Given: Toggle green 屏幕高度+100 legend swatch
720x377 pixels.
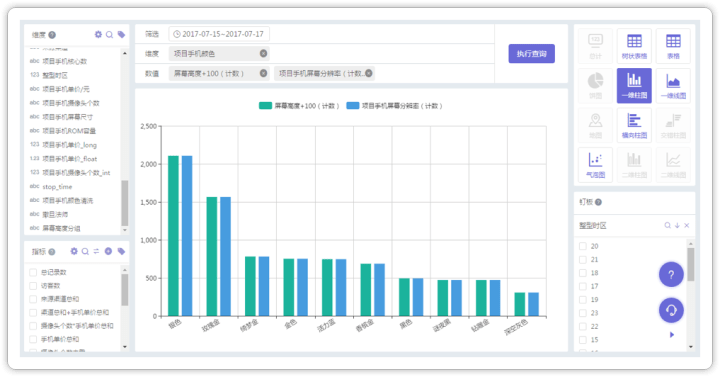Looking at the screenshot, I should 265,106.
